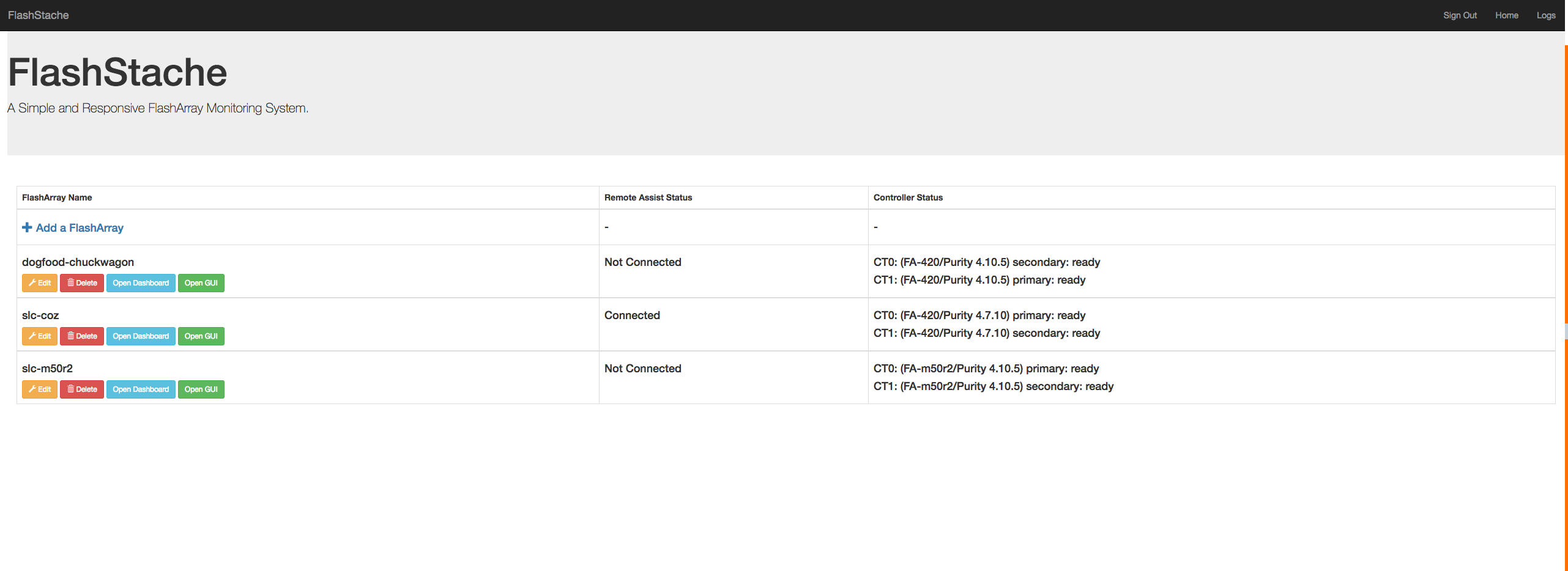Viewport: 1568px width, 571px height.
Task: Edit the slc-coz array
Action: [40, 336]
